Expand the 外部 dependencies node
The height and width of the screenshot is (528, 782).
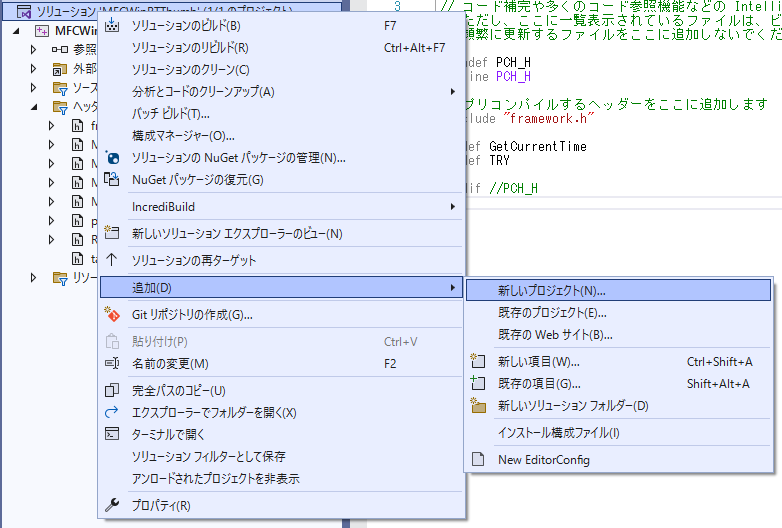33,68
